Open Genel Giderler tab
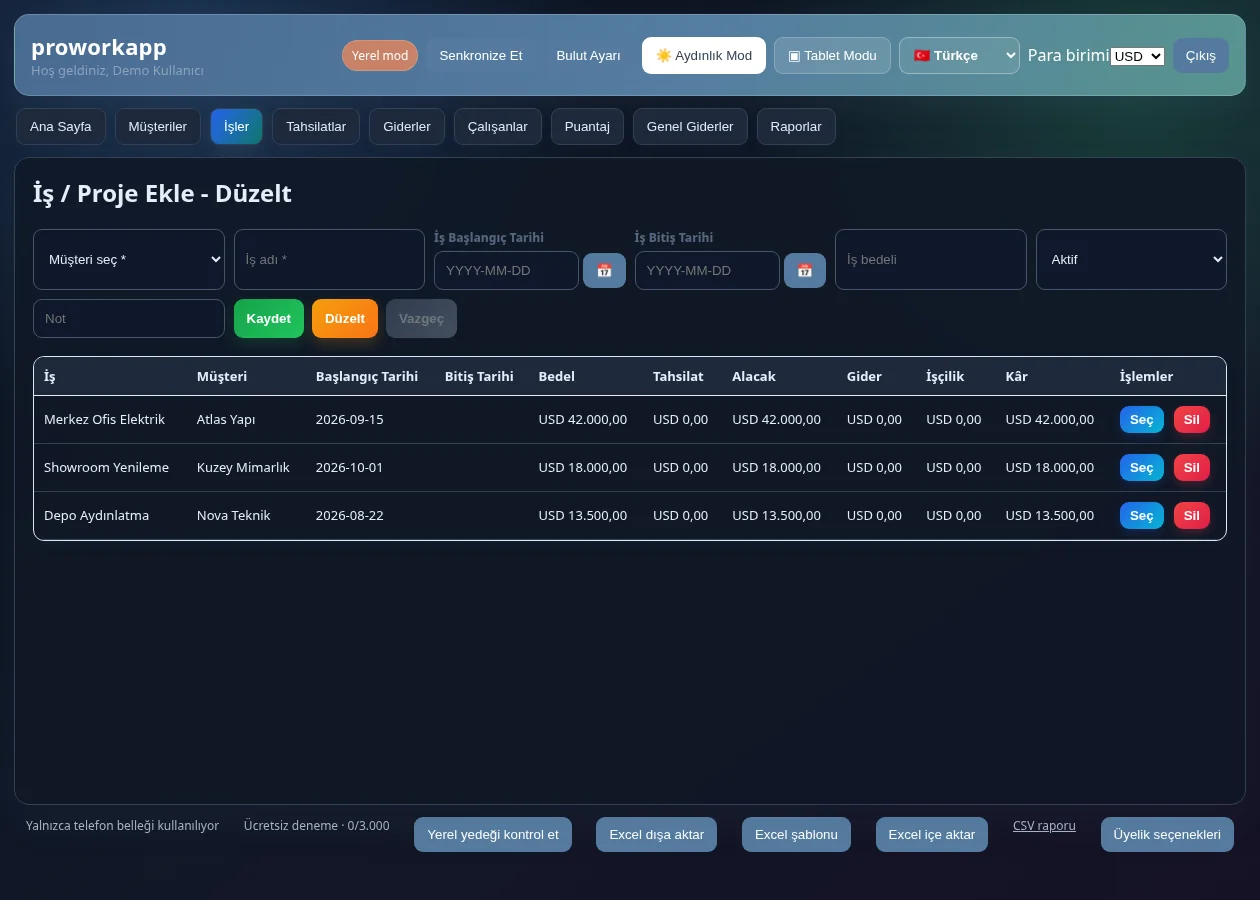1260x900 pixels. (690, 126)
